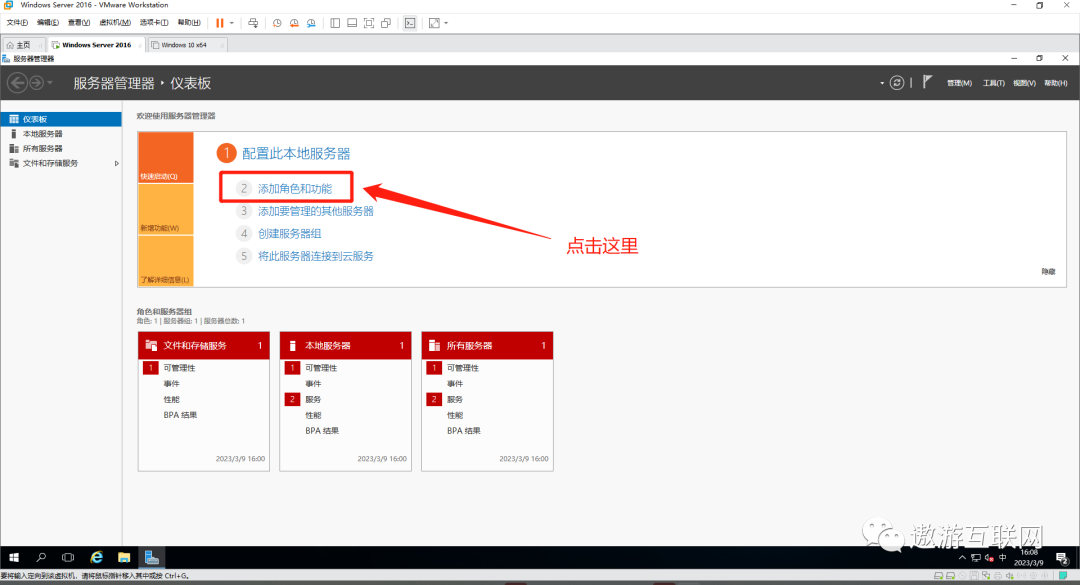
Task: Open the 本地服务器 tile header
Action: coord(346,345)
